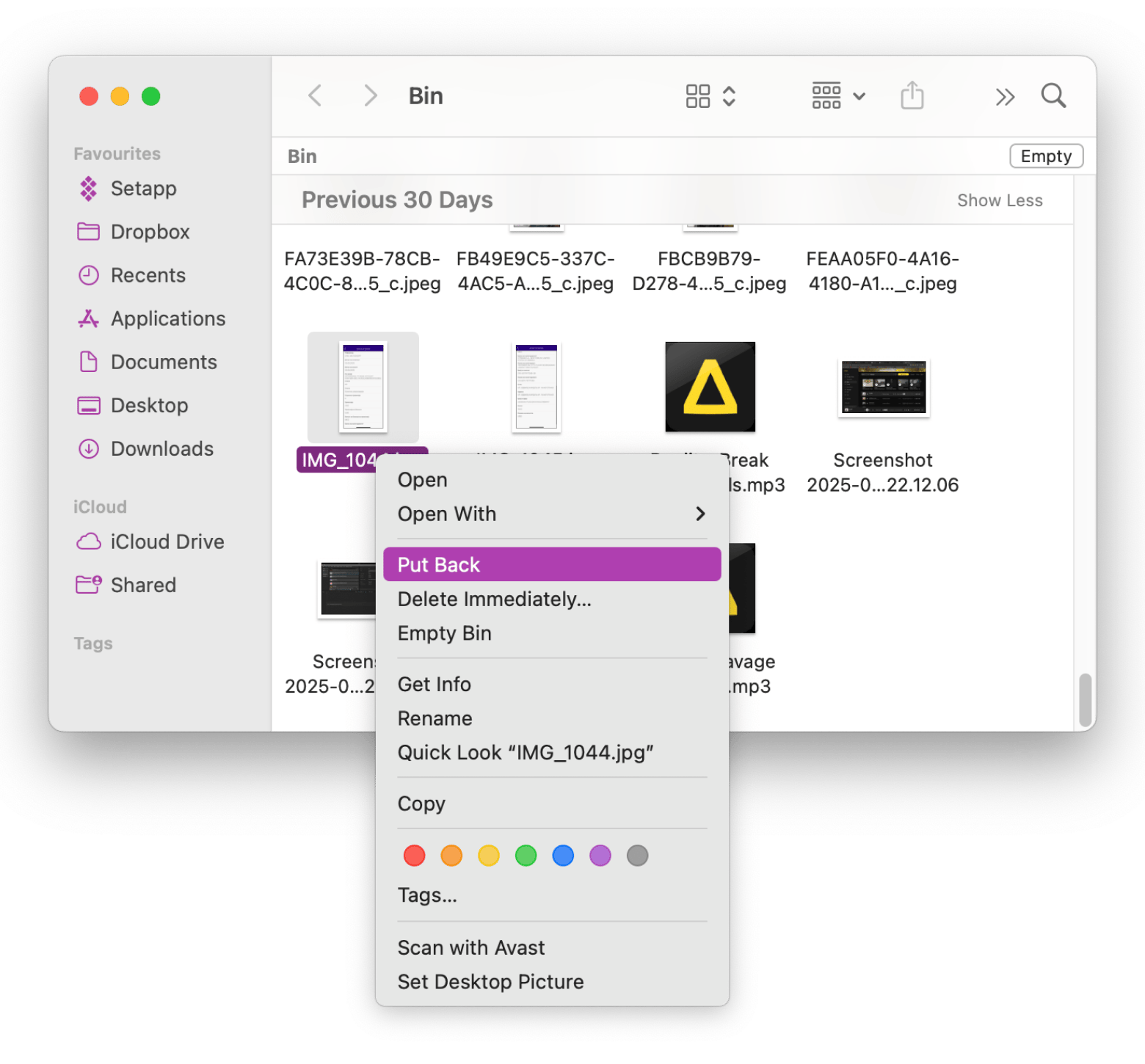This screenshot has width=1145, height=1064.
Task: Open the view options chevron next to grid icon
Action: [729, 95]
